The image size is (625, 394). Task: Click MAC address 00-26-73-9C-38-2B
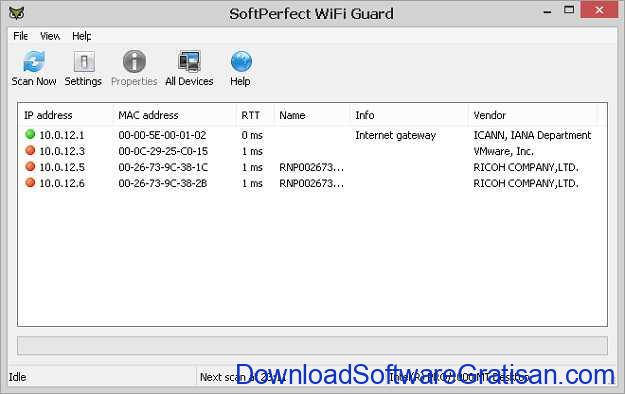[x=163, y=183]
